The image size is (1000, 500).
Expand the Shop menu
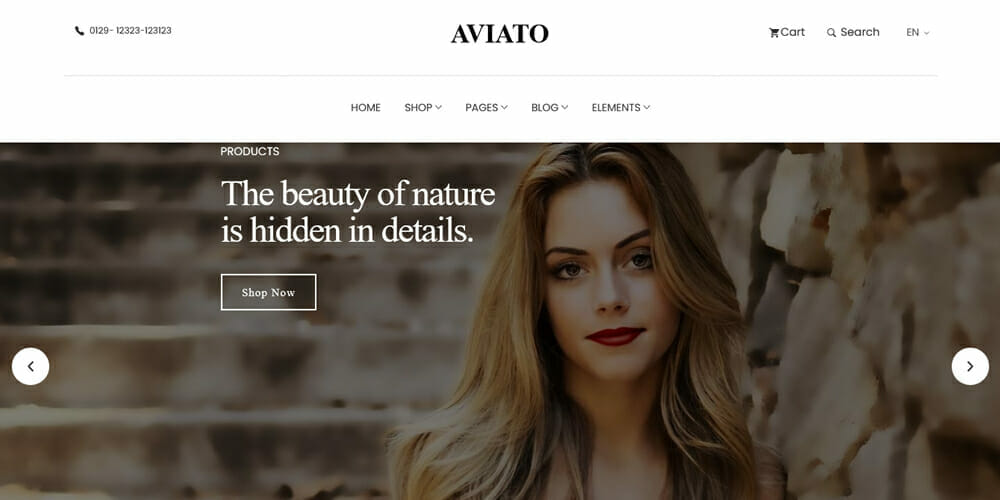click(423, 108)
